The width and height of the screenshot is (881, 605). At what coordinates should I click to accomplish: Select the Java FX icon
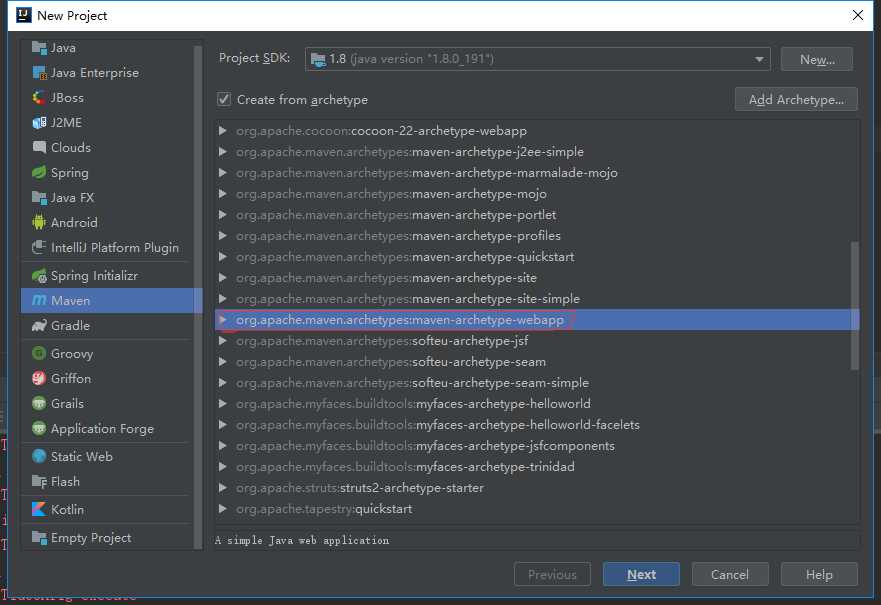[x=39, y=198]
